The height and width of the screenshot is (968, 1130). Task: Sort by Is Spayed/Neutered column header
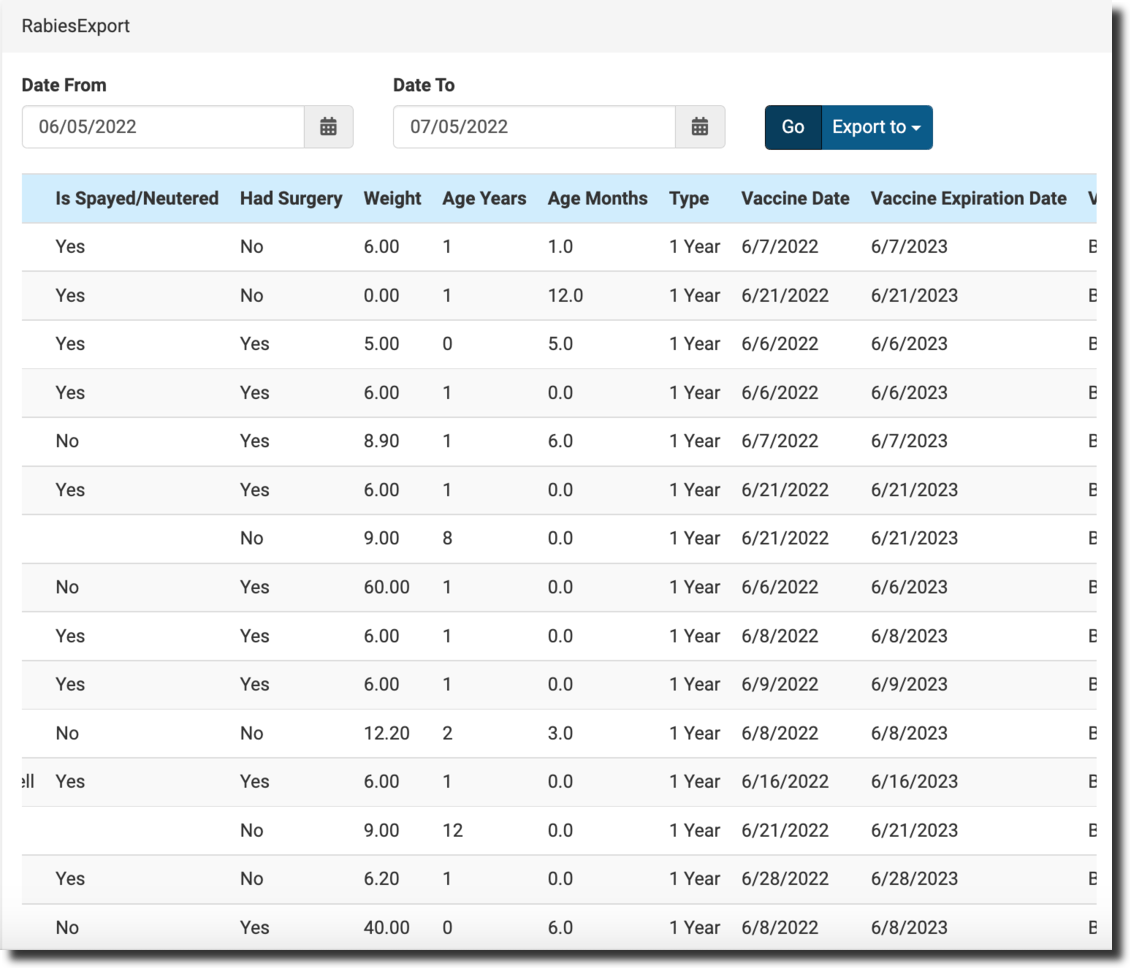pos(137,198)
